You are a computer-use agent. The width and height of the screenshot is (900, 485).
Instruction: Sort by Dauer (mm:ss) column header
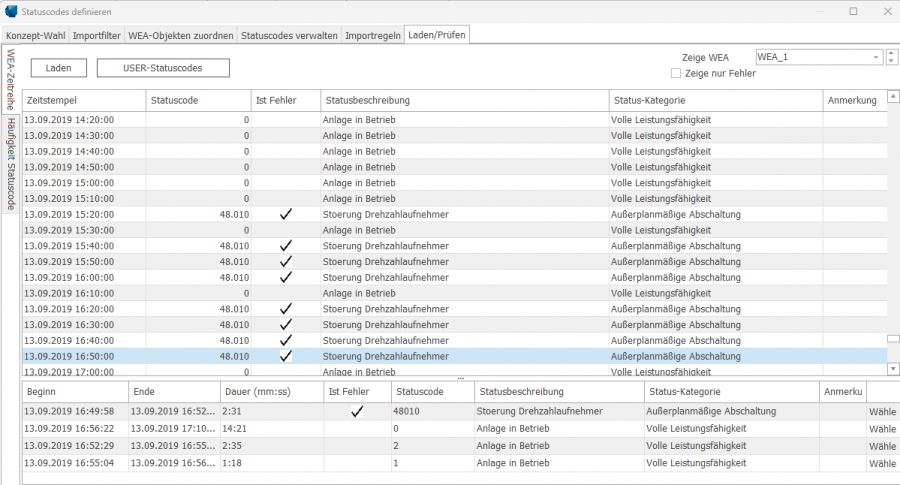coord(271,392)
